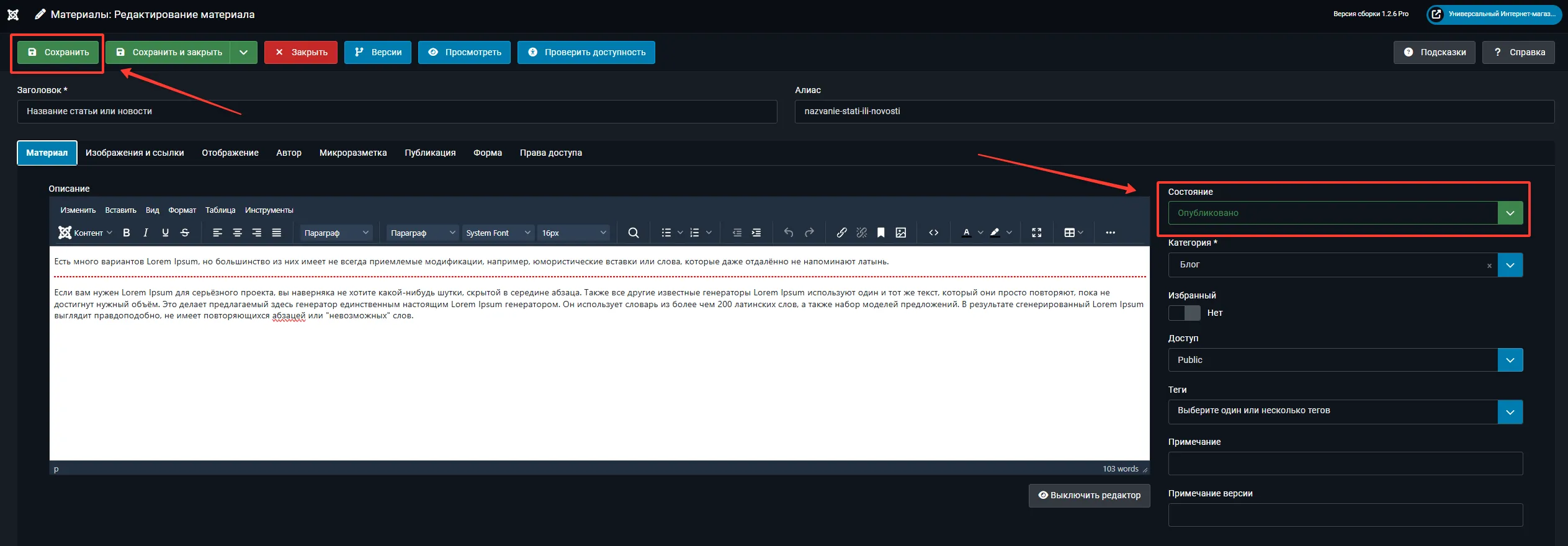Click the find and replace magnifier
1568x546 pixels.
pos(633,233)
